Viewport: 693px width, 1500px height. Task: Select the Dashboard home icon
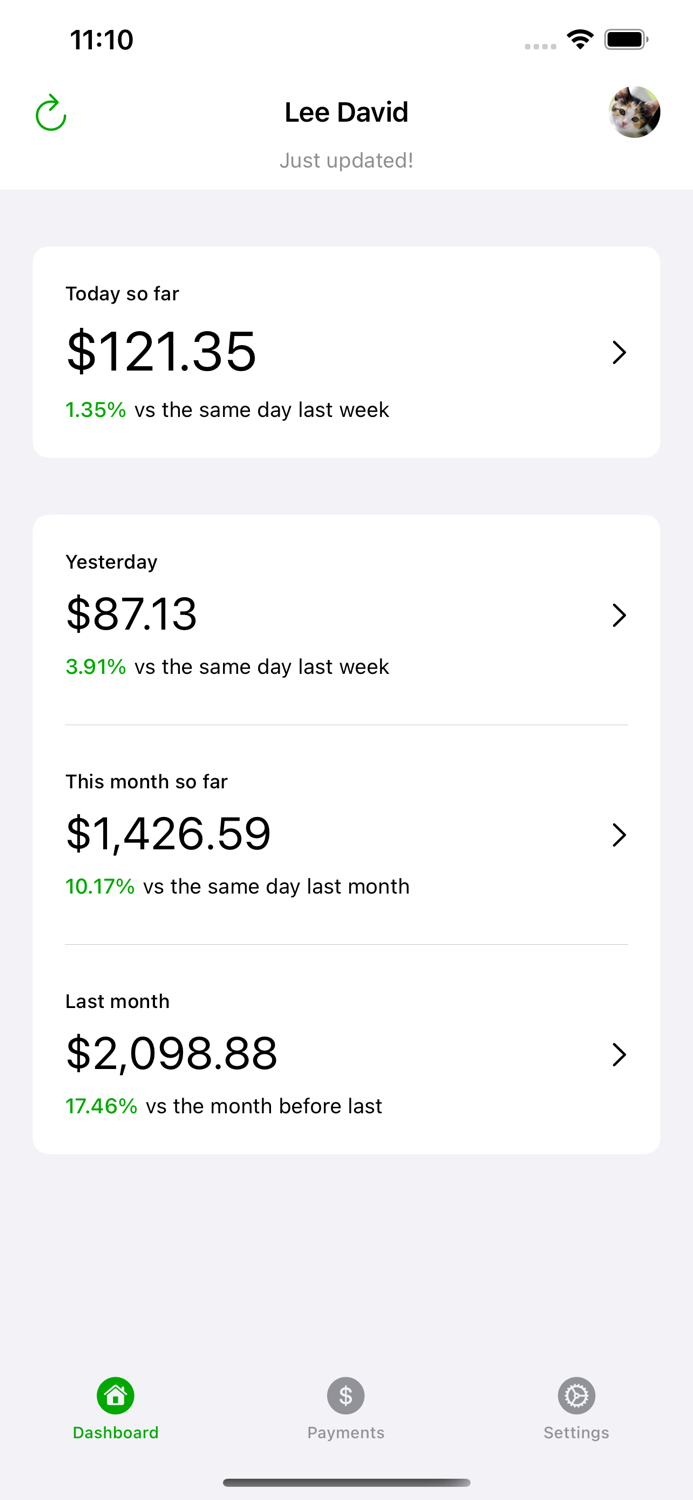116,1395
